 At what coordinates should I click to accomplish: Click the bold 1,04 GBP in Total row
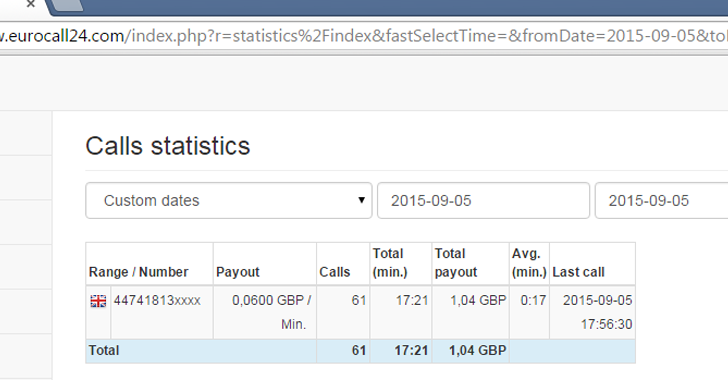[x=477, y=350]
